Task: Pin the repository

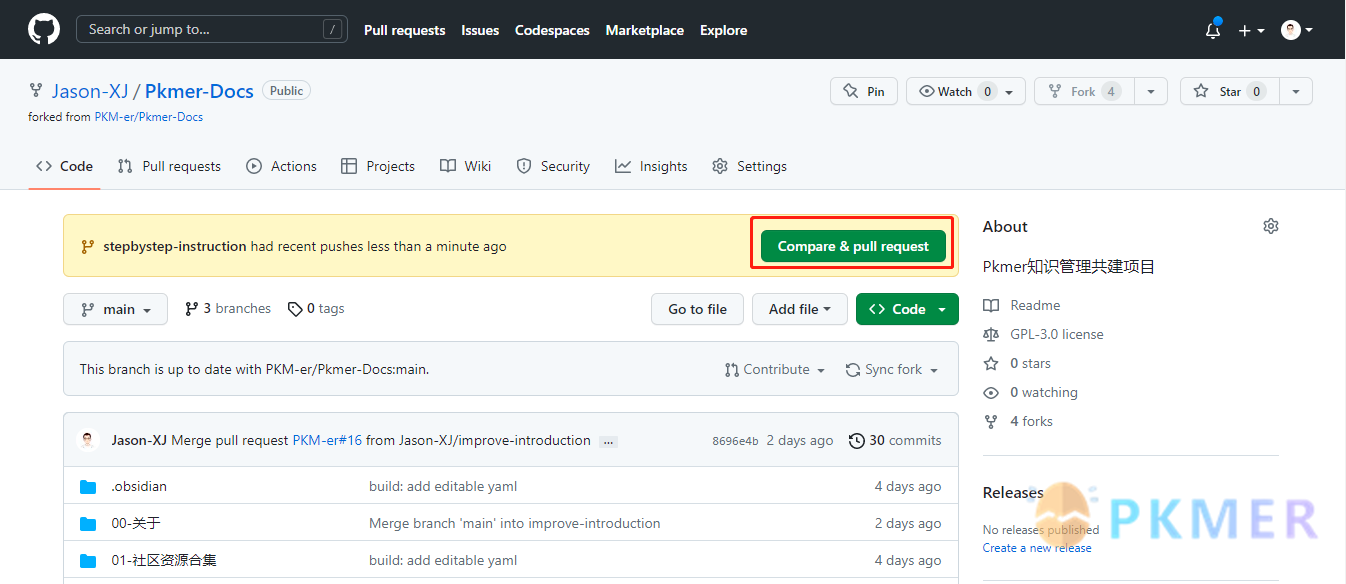Action: 864,91
